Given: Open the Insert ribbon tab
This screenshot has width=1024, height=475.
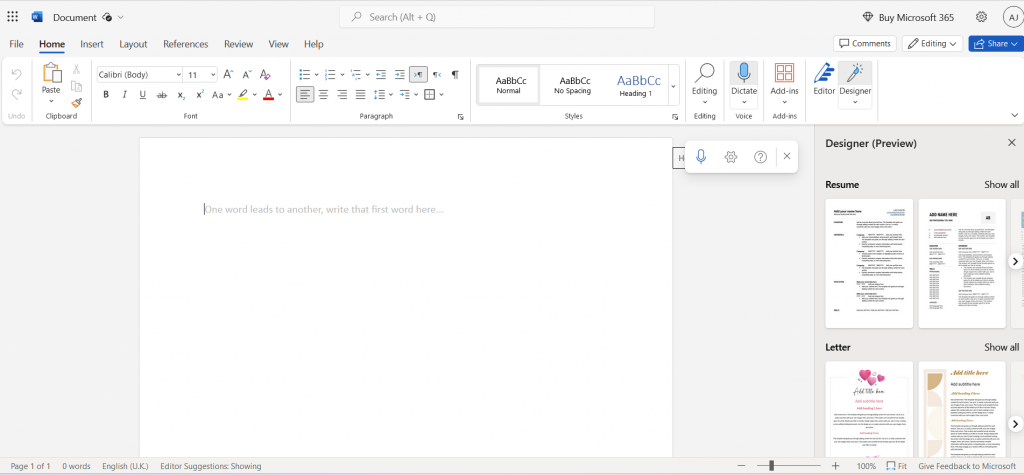Looking at the screenshot, I should tap(92, 44).
